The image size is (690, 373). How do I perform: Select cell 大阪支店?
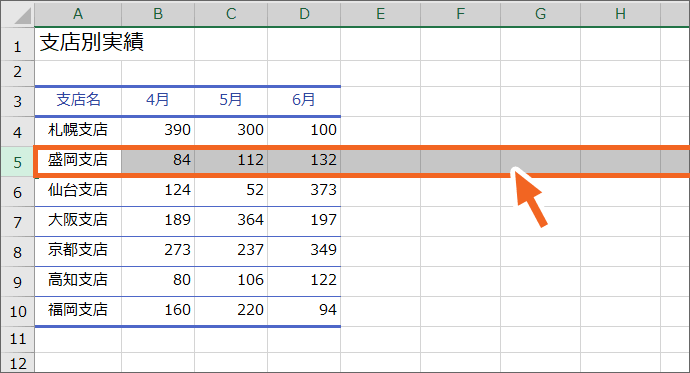[x=78, y=221]
